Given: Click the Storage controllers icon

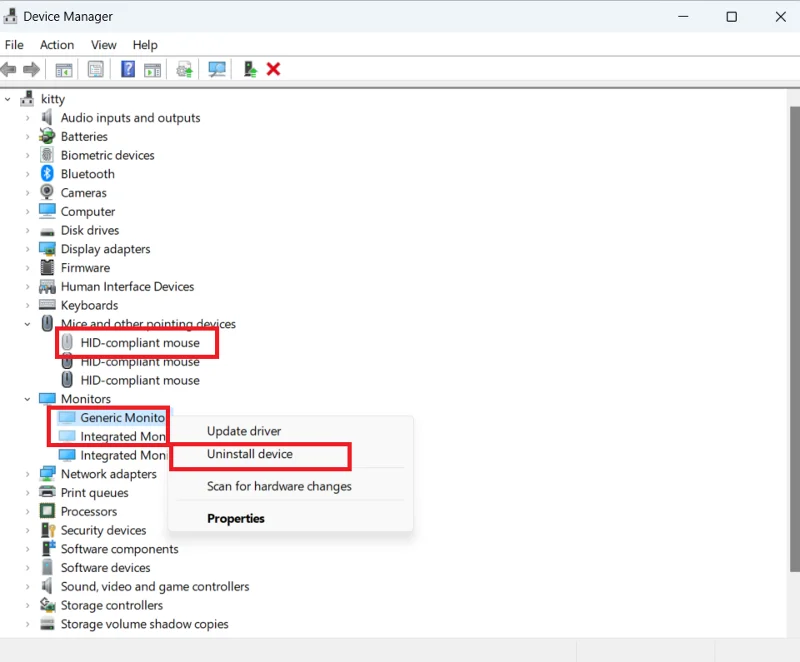Looking at the screenshot, I should pyautogui.click(x=47, y=605).
